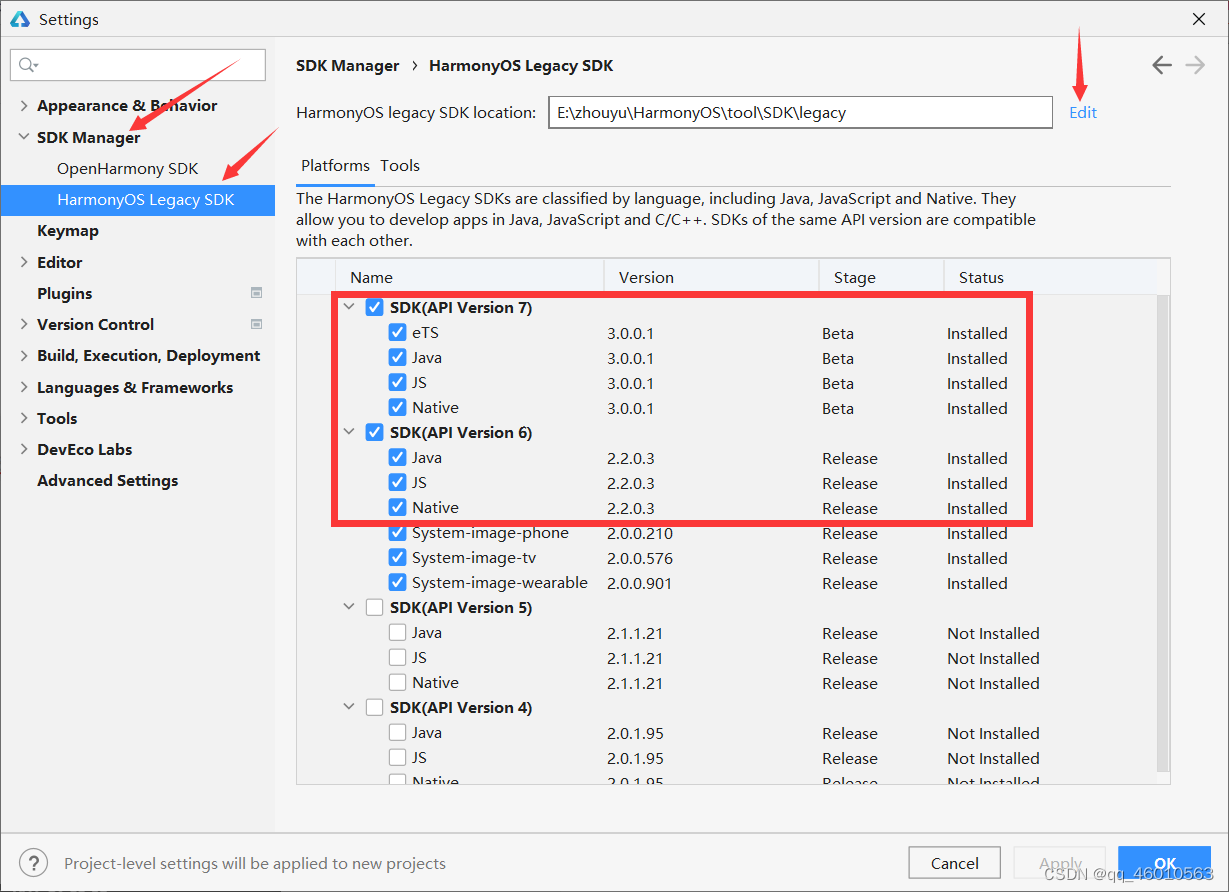Open Plugins settings page
Viewport: 1229px width, 892px height.
[65, 293]
